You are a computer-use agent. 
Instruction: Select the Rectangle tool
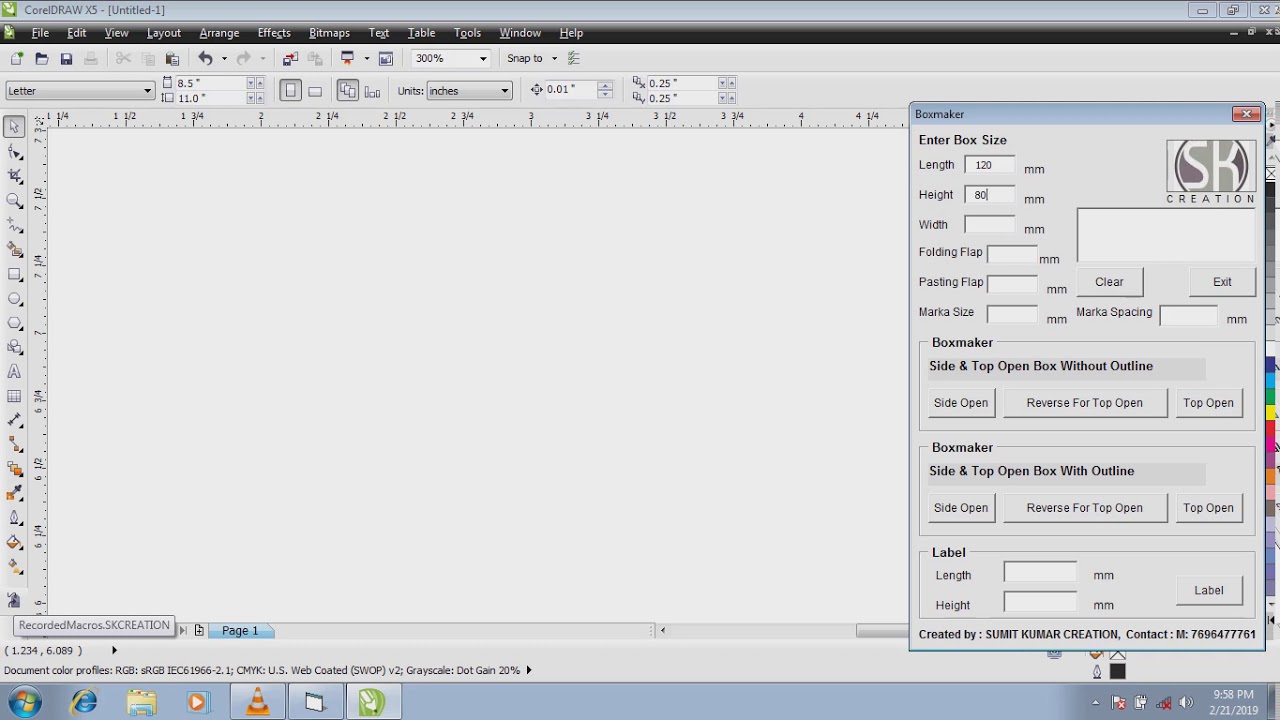14,274
